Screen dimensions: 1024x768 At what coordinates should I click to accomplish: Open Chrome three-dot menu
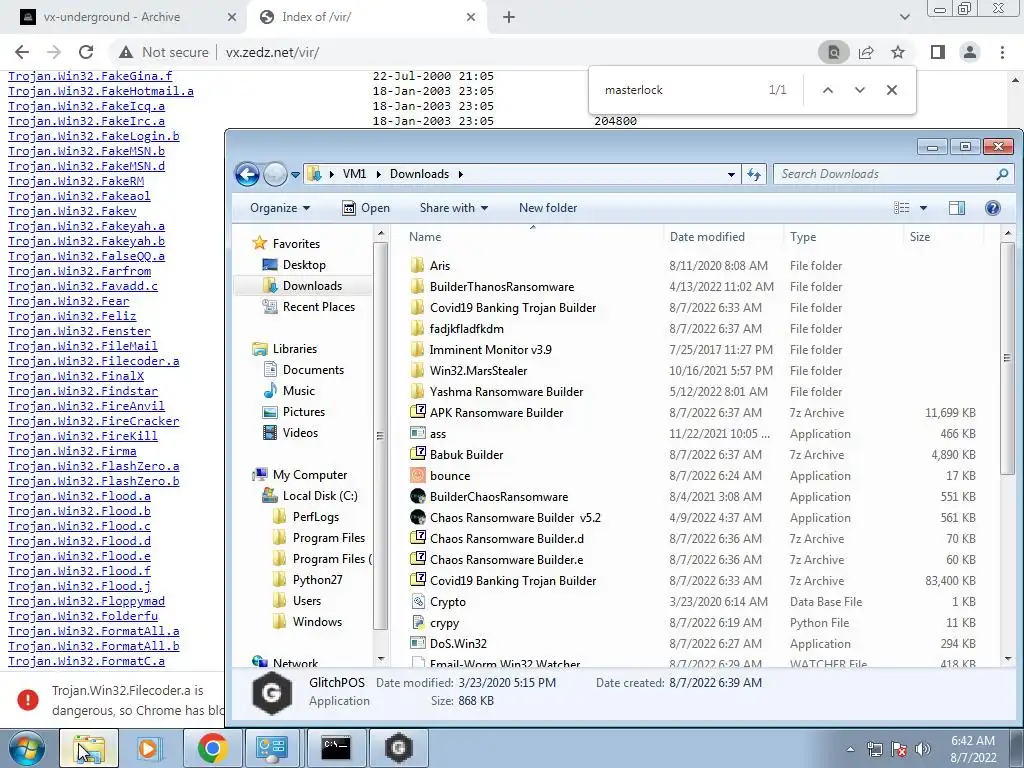1002,52
